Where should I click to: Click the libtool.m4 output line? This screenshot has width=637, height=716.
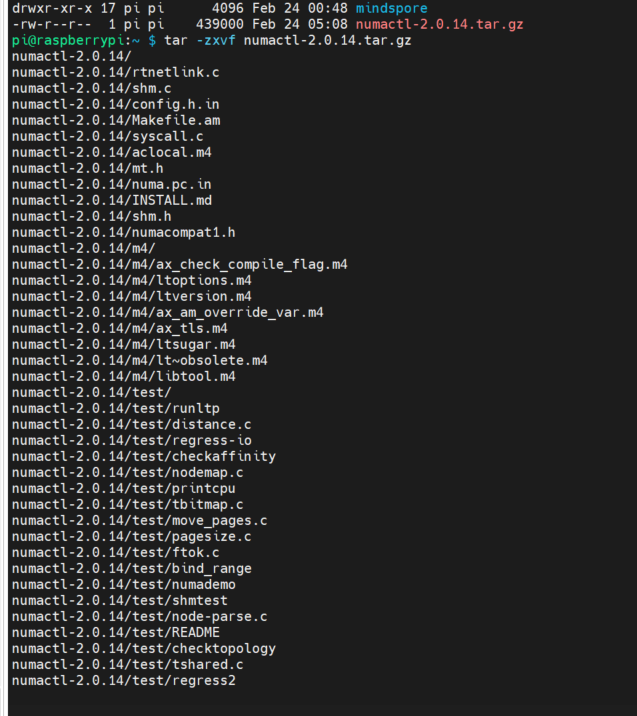(x=123, y=376)
